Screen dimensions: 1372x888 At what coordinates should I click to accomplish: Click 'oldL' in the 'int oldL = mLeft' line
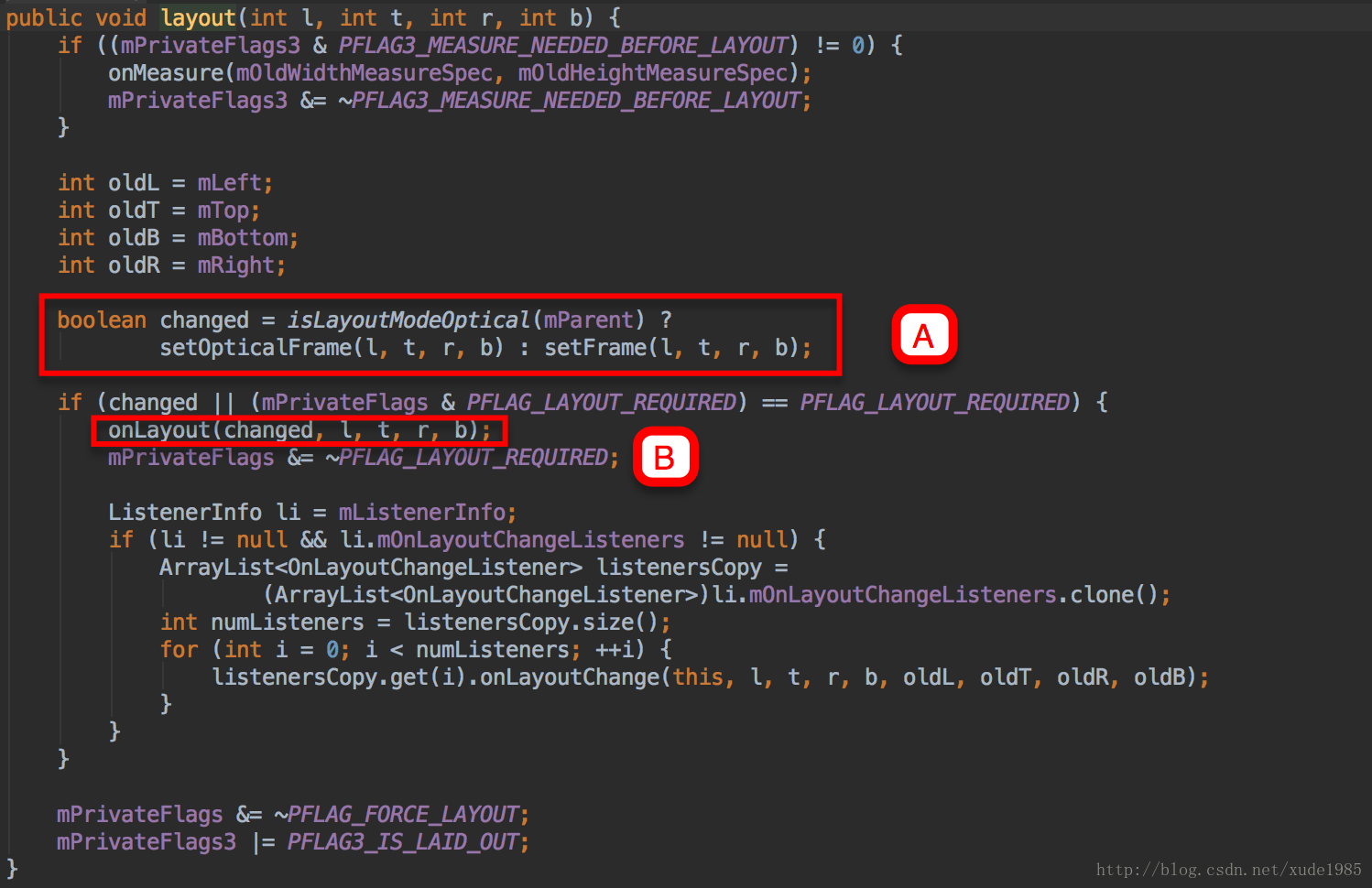click(x=134, y=183)
